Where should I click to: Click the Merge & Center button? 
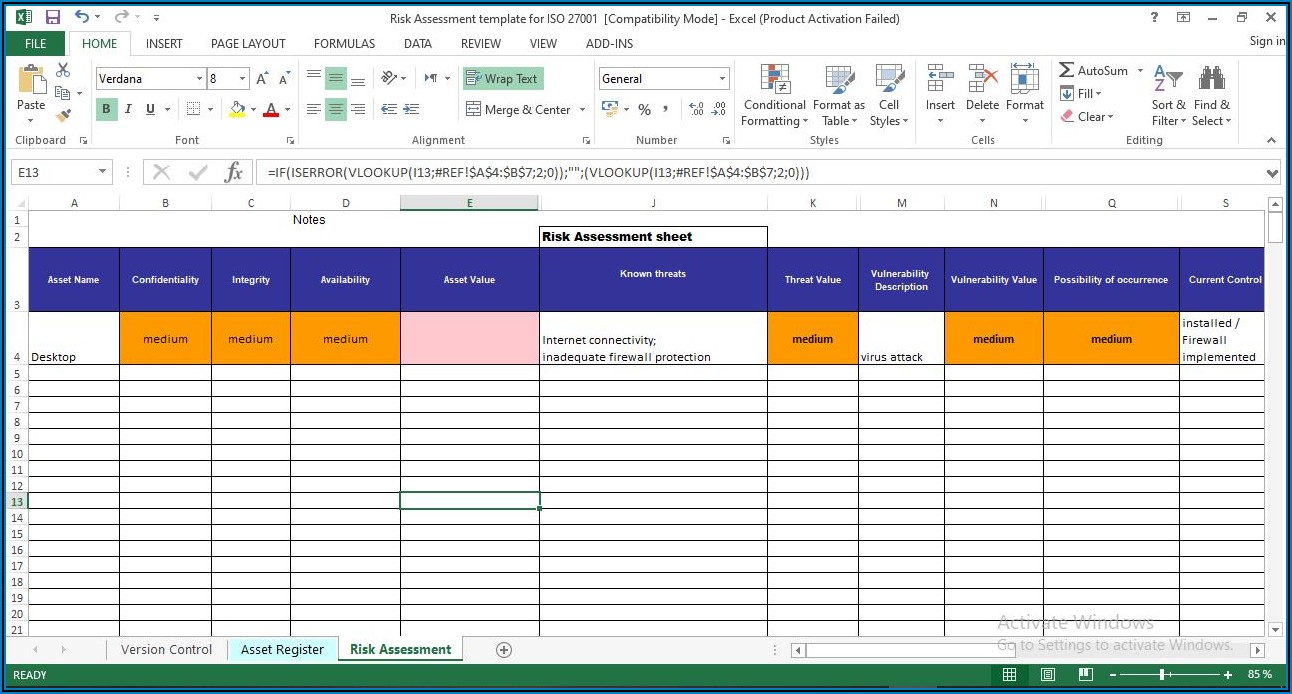(517, 110)
